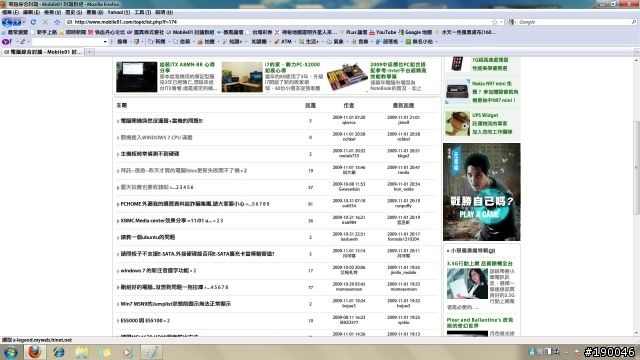Screen dimensions: 640x360
Task: Click the 部落格 button on Yahoo toolbar
Action: (387, 42)
